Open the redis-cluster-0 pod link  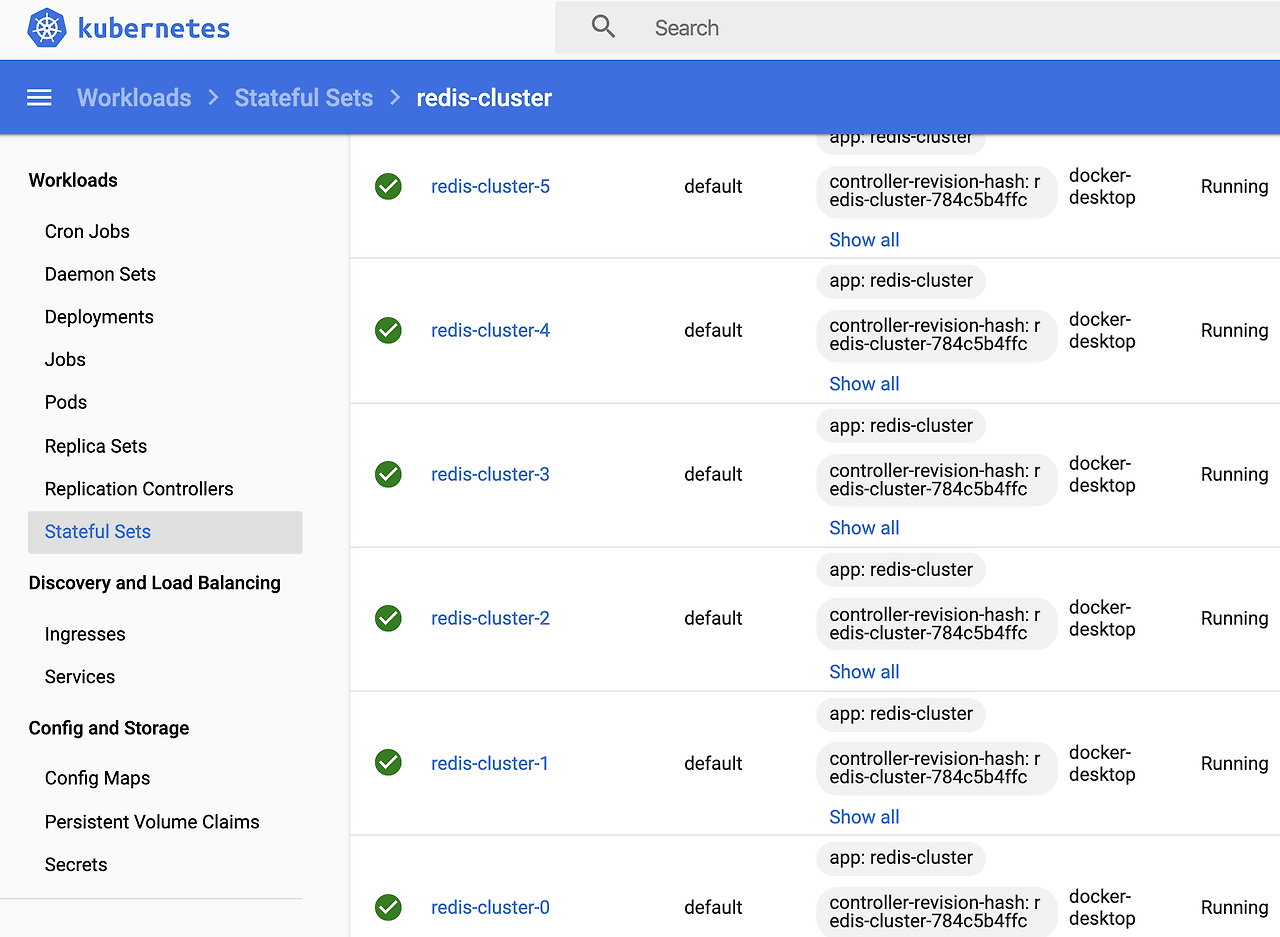point(490,907)
